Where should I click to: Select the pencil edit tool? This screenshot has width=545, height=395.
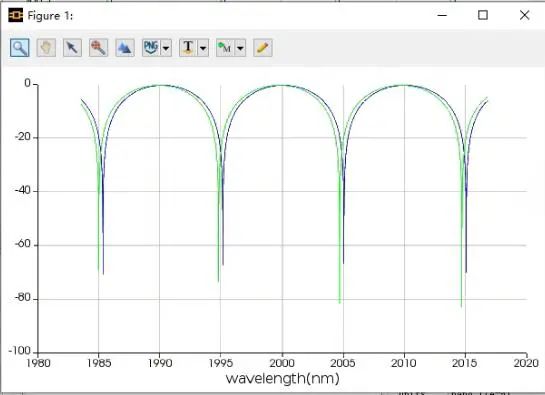(263, 48)
